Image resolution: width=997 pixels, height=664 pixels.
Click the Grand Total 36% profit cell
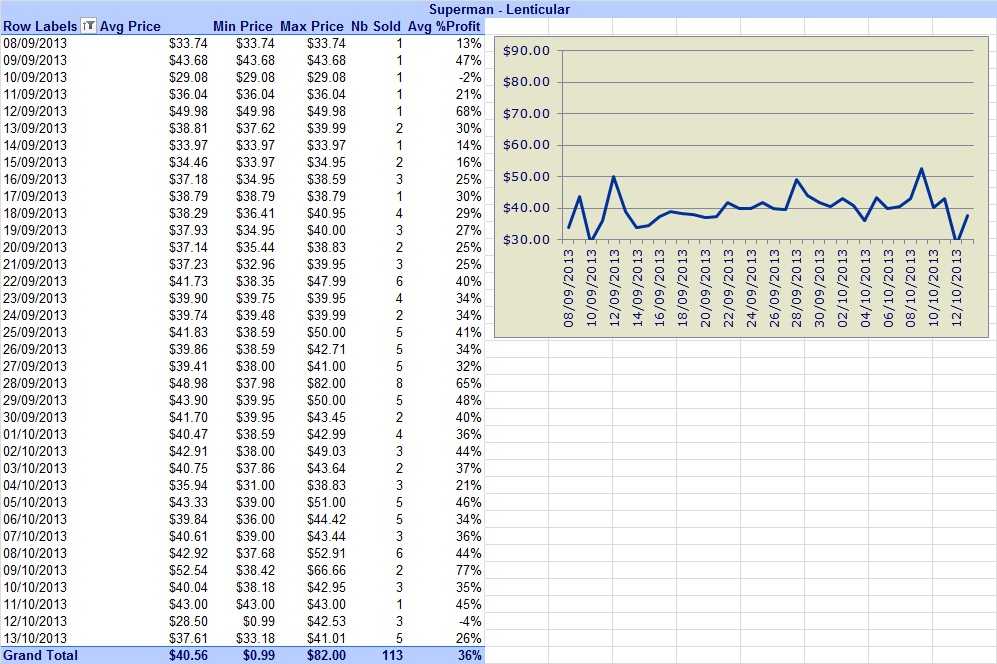[x=469, y=655]
